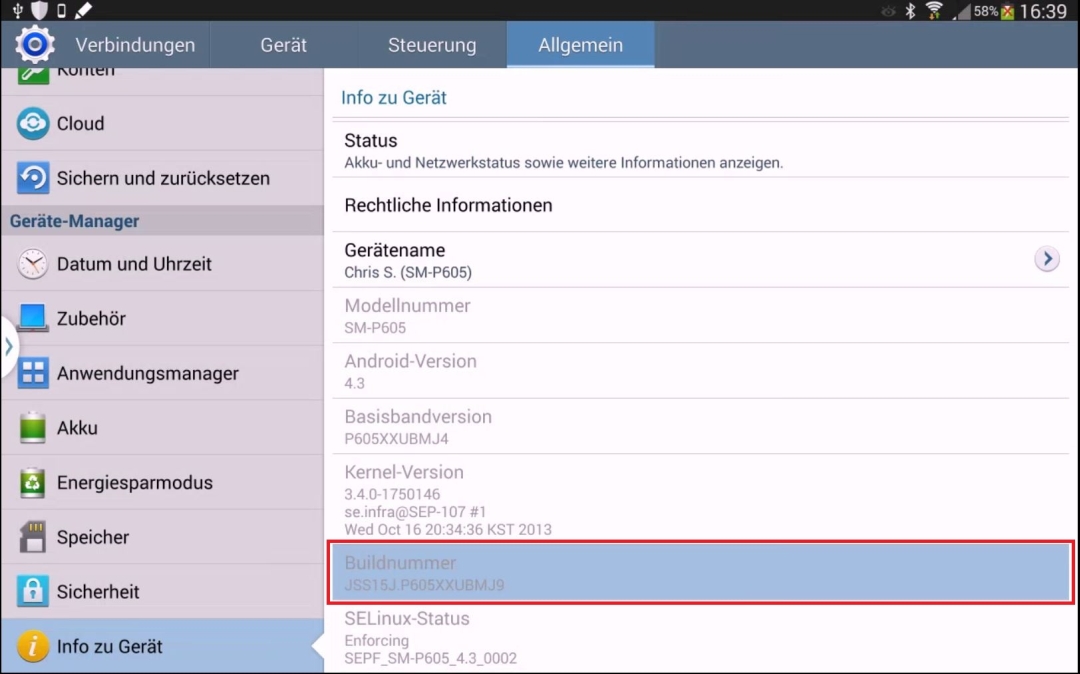Open Anwendungsmanager
This screenshot has width=1080, height=674.
click(x=163, y=372)
